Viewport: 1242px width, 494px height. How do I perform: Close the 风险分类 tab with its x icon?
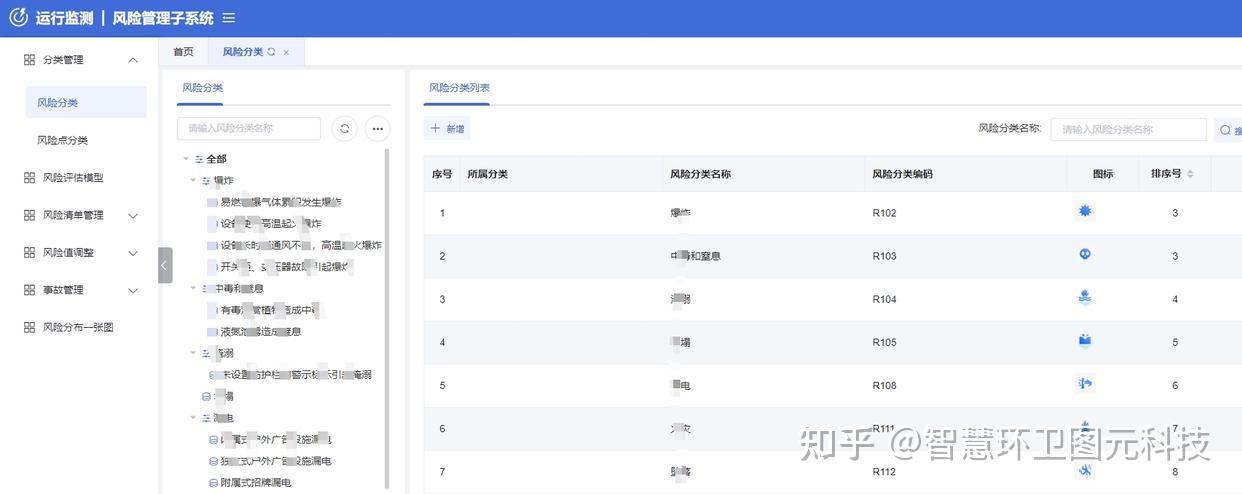click(286, 52)
